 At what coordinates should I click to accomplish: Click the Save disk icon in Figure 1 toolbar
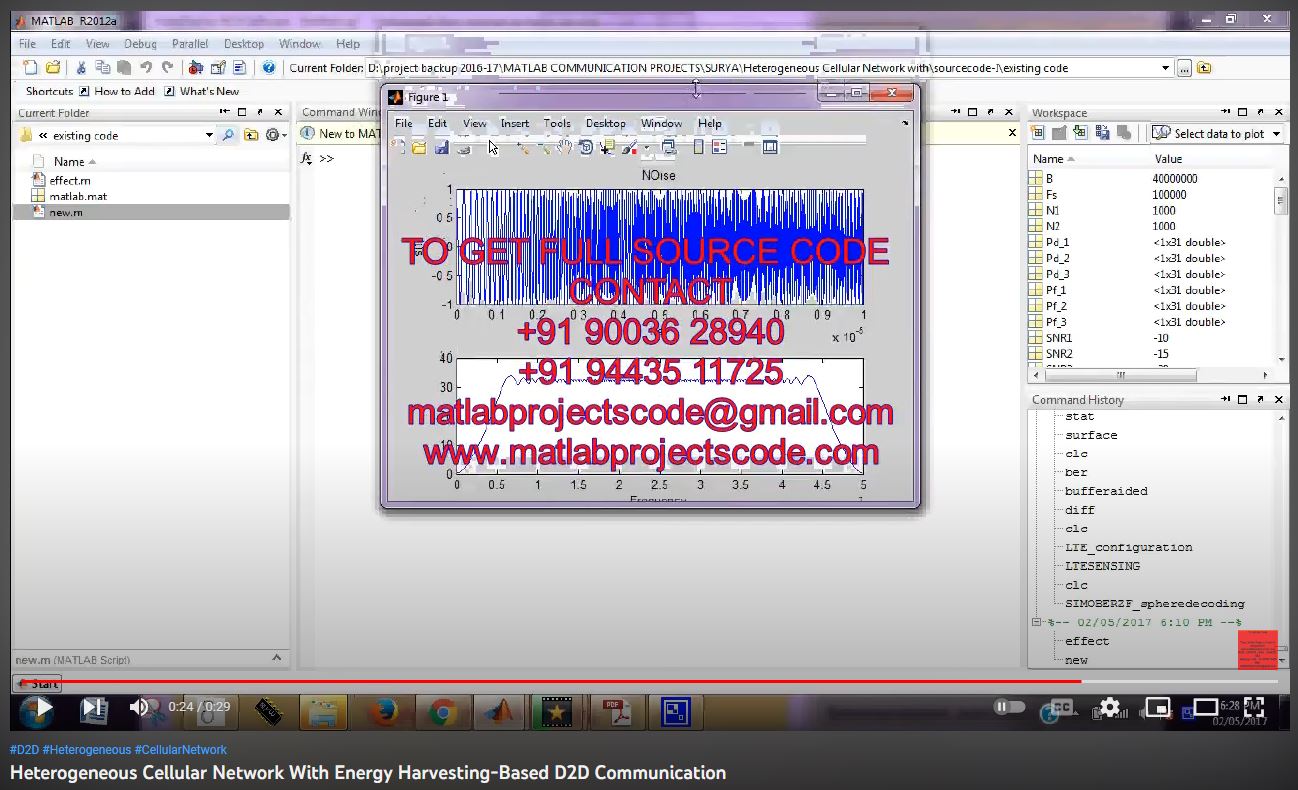click(441, 147)
